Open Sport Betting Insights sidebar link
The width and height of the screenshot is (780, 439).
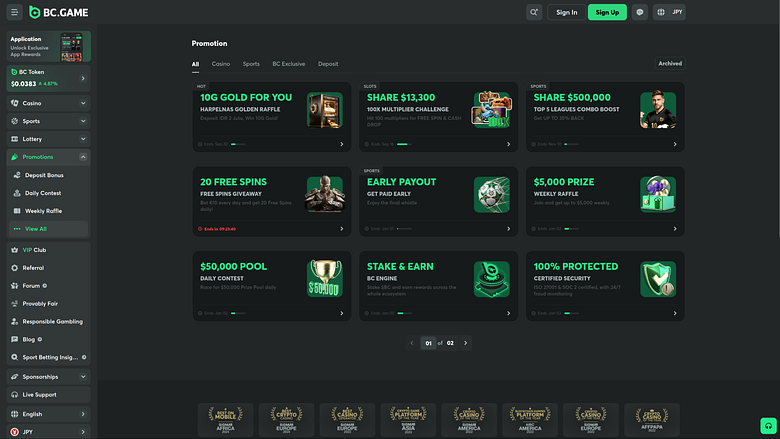[48, 357]
